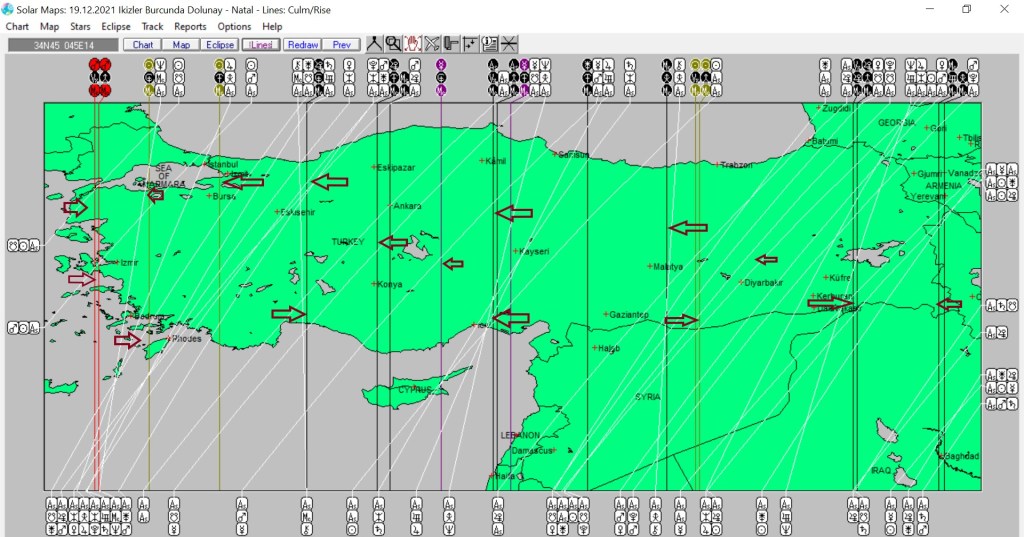Click the Ankara city marker on the map

tap(391, 206)
